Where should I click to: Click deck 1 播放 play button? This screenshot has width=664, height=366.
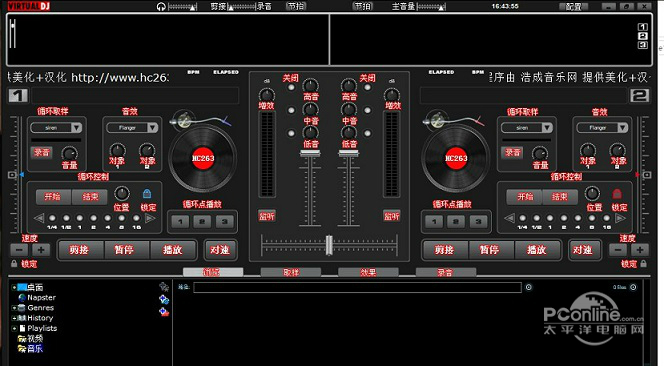(173, 250)
